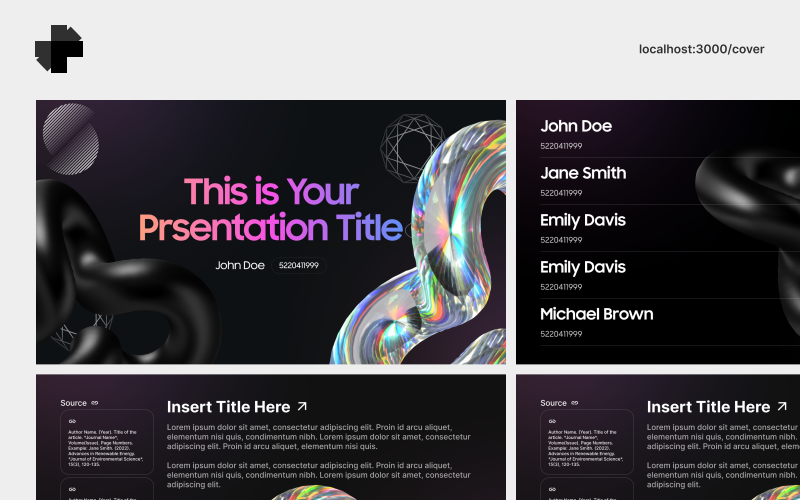Click arrow icon beside left slide's Insert Title
The image size is (800, 500).
point(302,406)
